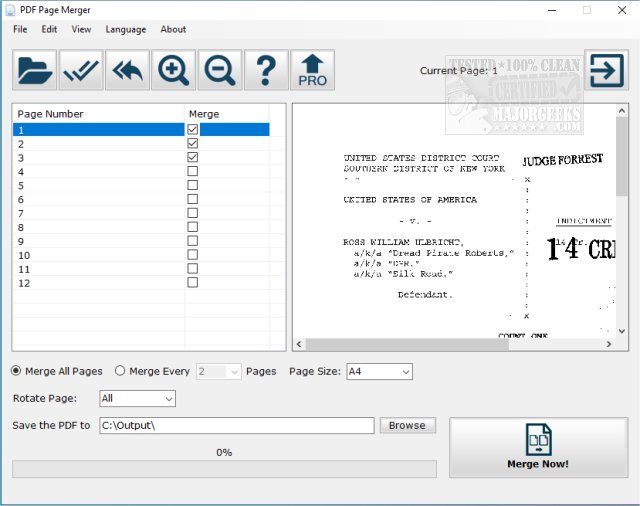Select all pages with double-check icon
The width and height of the screenshot is (640, 506).
click(81, 70)
